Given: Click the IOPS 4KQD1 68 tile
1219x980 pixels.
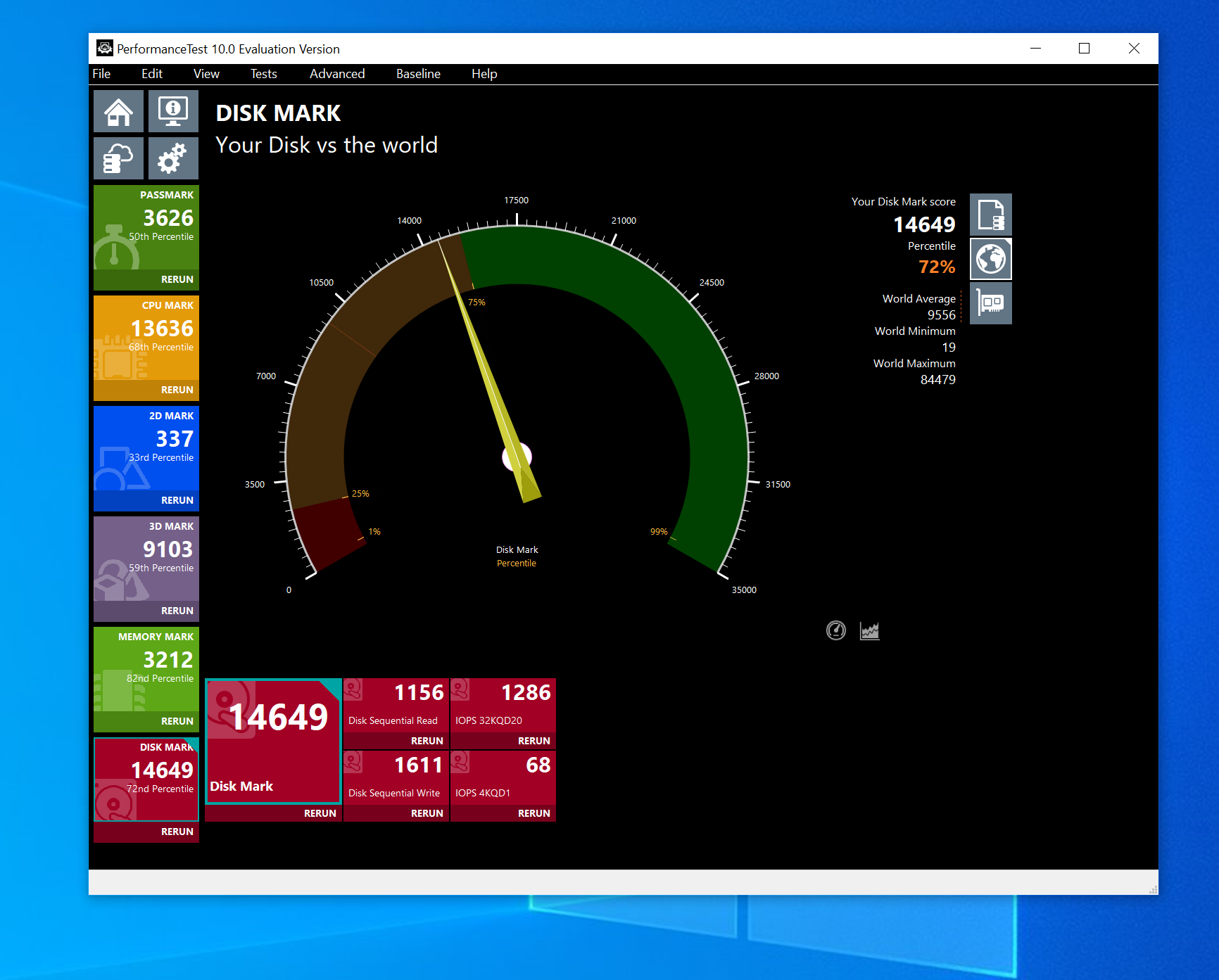Looking at the screenshot, I should [x=503, y=777].
